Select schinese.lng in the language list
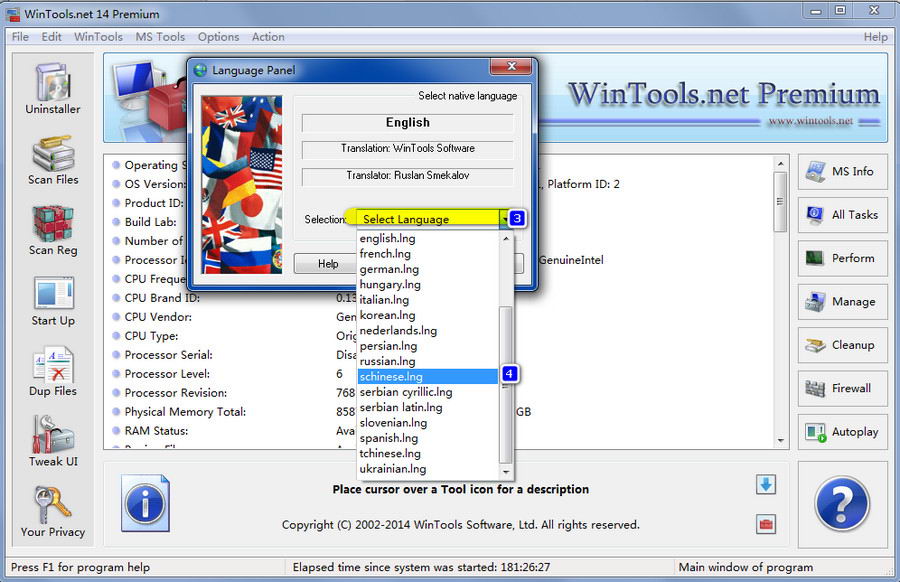900x582 pixels. 428,377
